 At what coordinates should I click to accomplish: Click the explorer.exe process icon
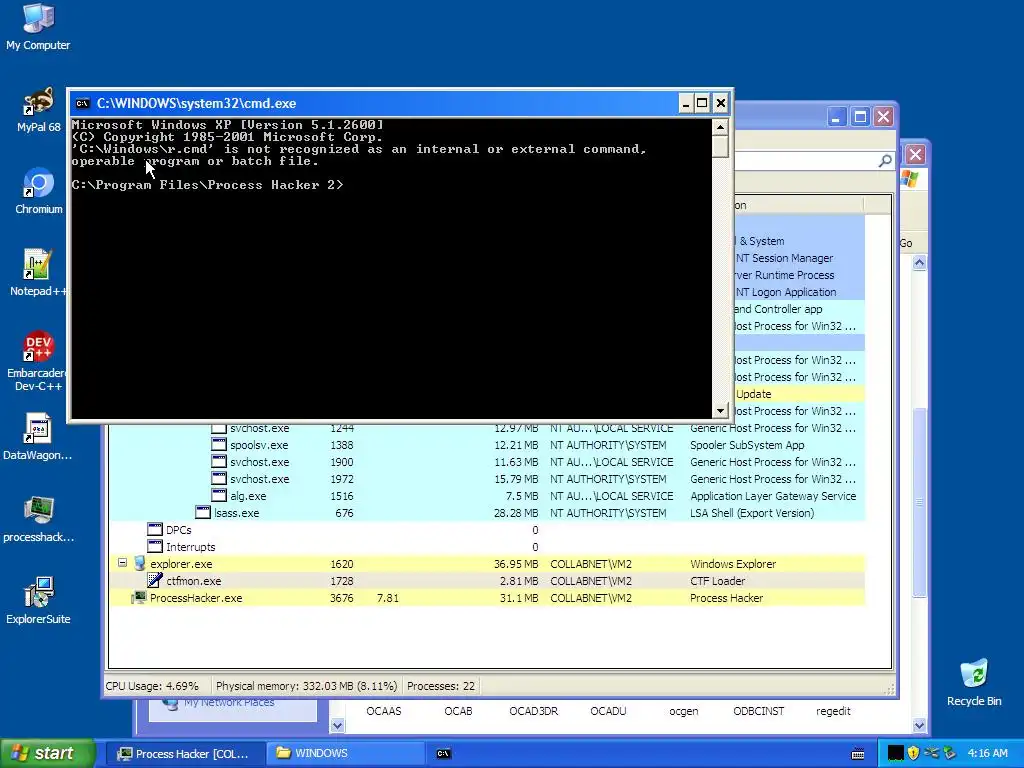coord(140,563)
